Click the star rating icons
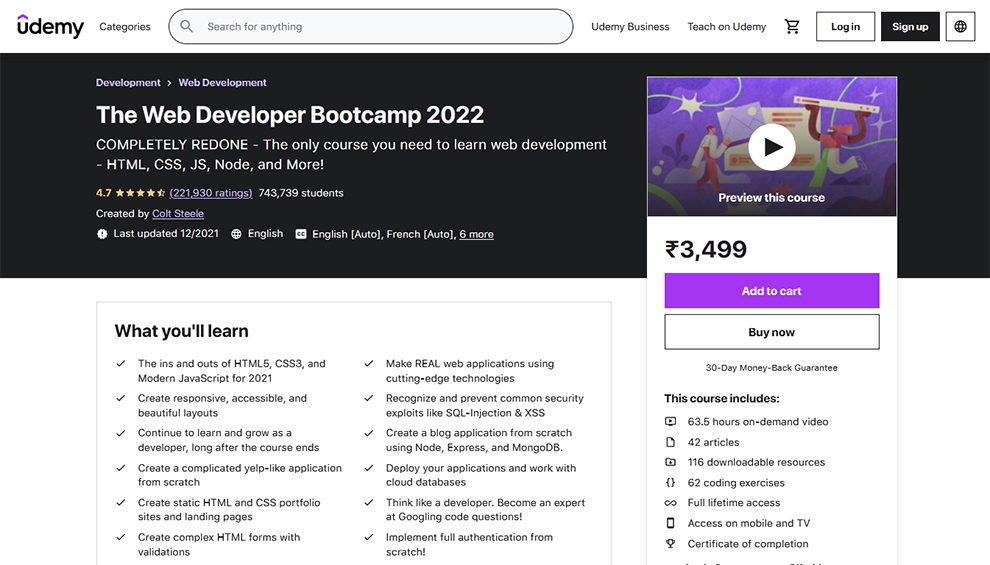990x565 pixels. pos(140,193)
